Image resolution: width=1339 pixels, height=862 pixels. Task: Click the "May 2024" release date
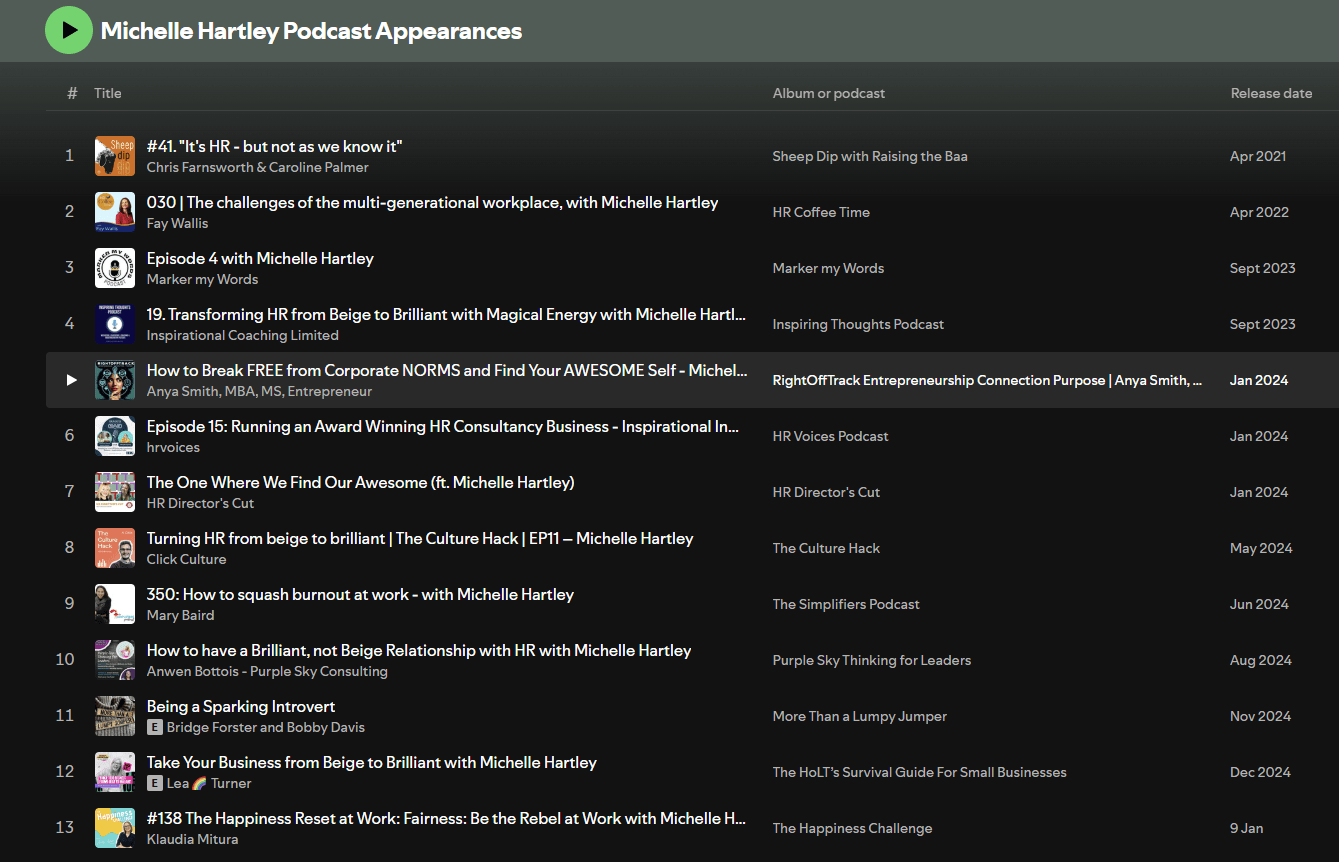coord(1261,548)
